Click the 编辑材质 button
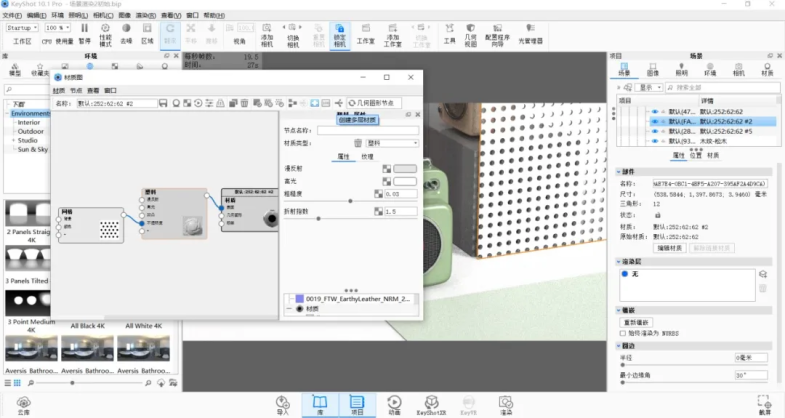The height and width of the screenshot is (418, 785). tap(669, 247)
